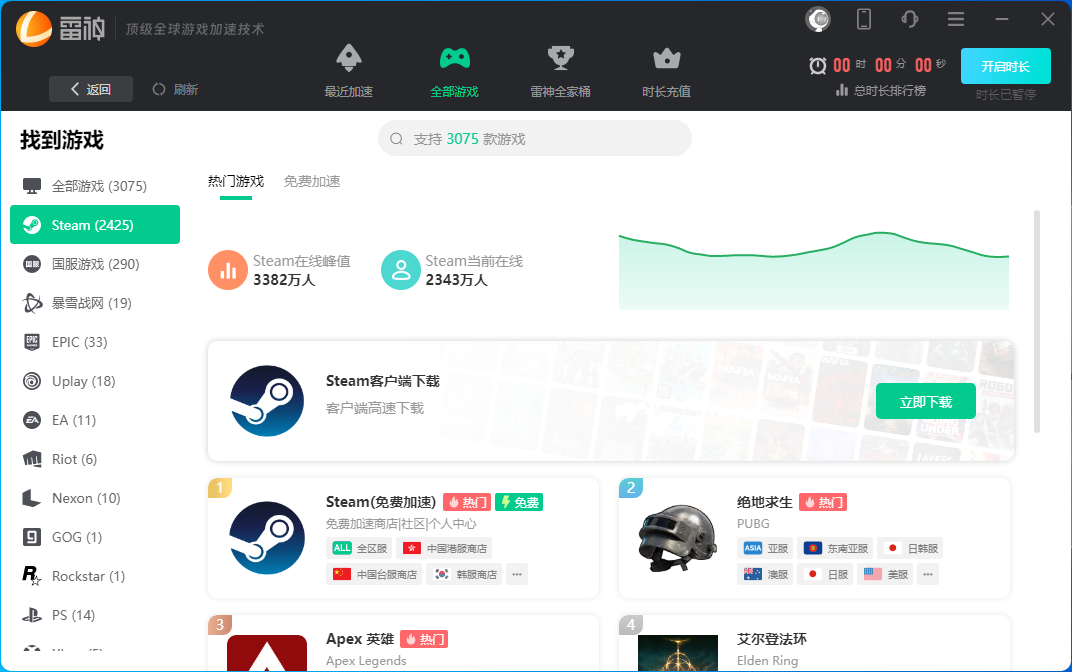Click the trophy icon for Leigod family
Viewport: 1072px width, 672px height.
tap(561, 58)
